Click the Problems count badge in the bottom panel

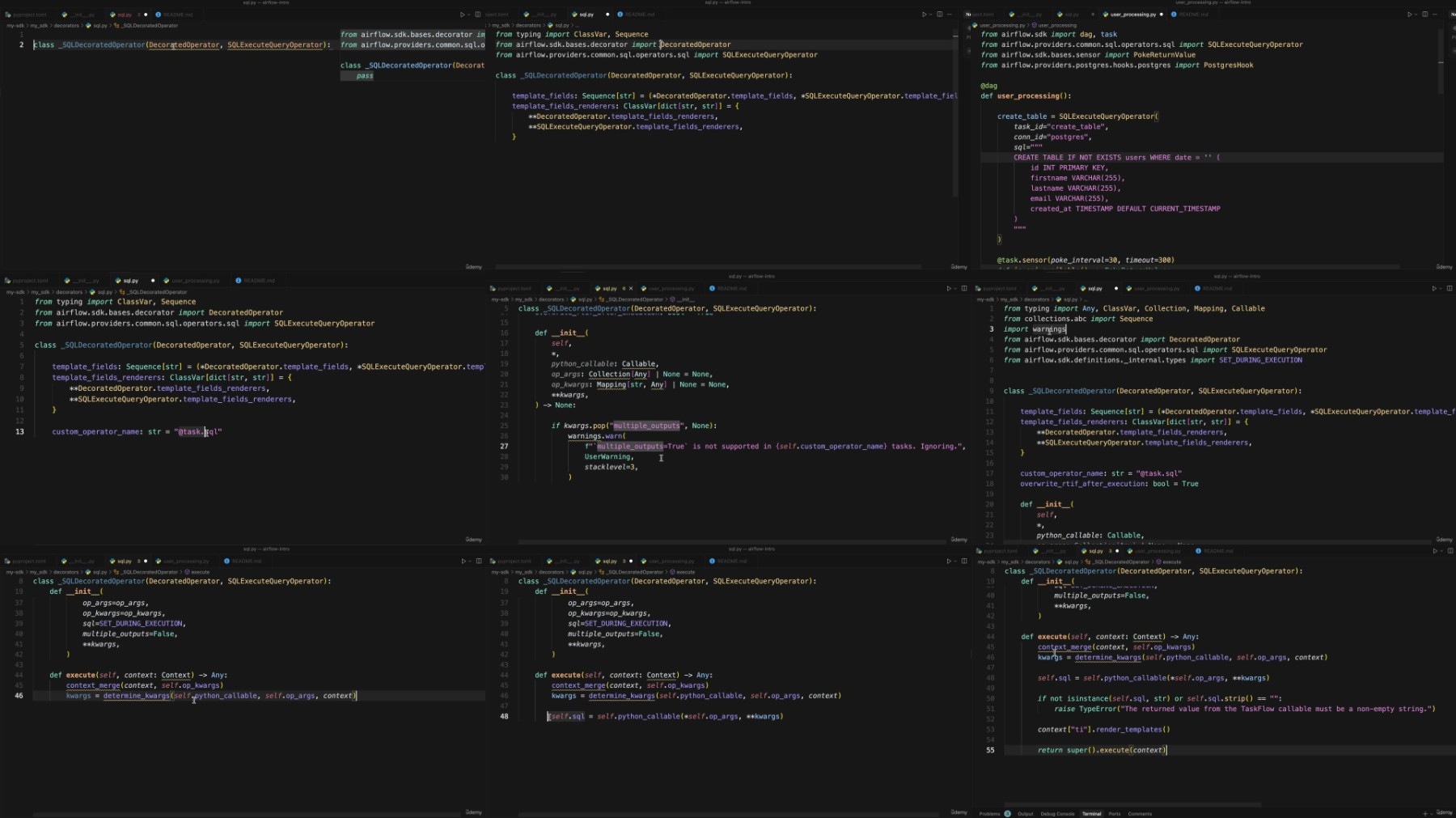(1007, 813)
